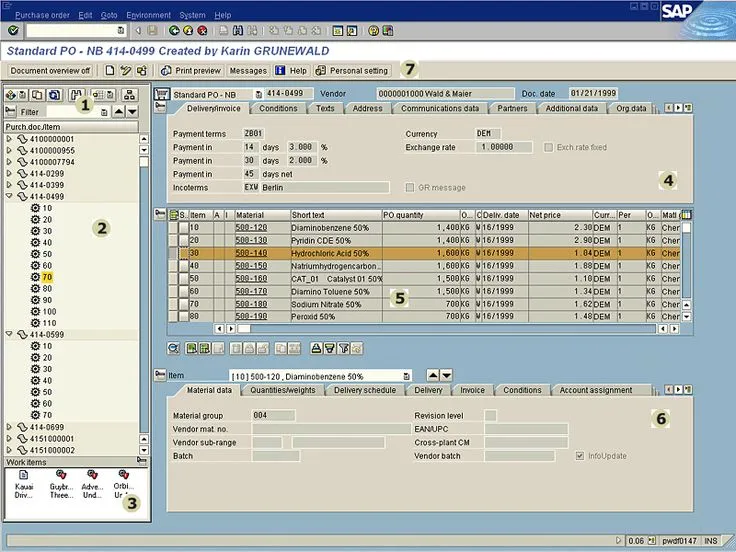Switch to the Partners header tab
736x552 pixels.
[x=512, y=108]
